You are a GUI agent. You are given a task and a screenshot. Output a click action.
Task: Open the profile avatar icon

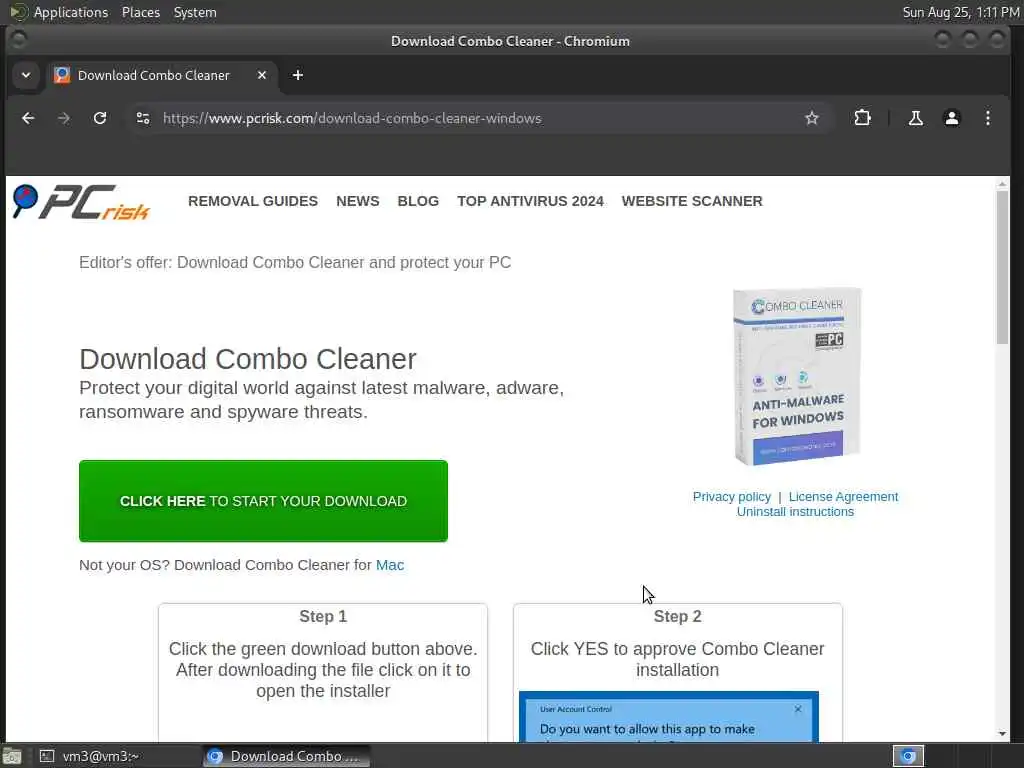point(952,118)
